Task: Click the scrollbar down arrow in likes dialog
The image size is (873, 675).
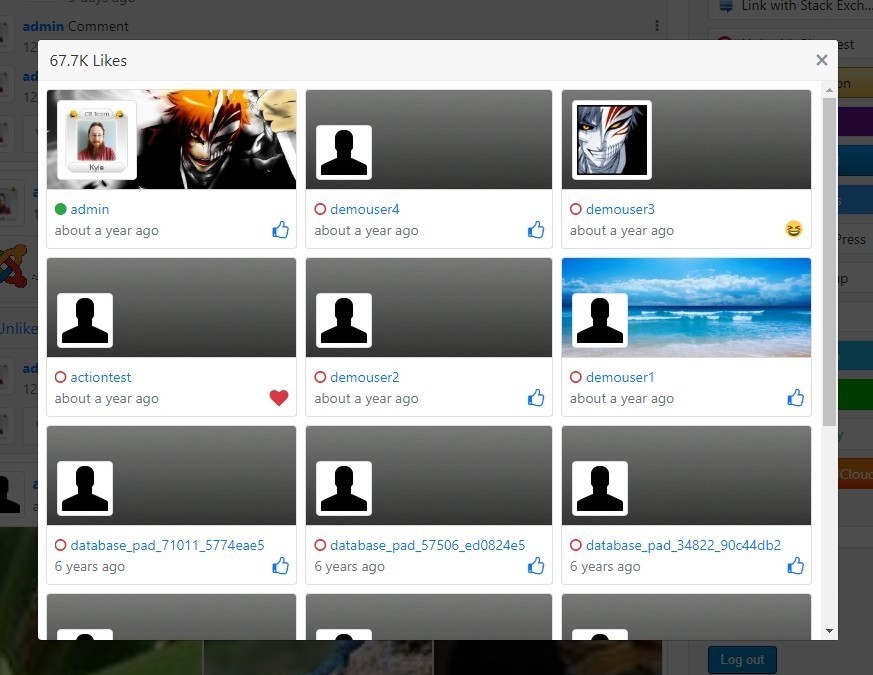Action: coord(829,631)
